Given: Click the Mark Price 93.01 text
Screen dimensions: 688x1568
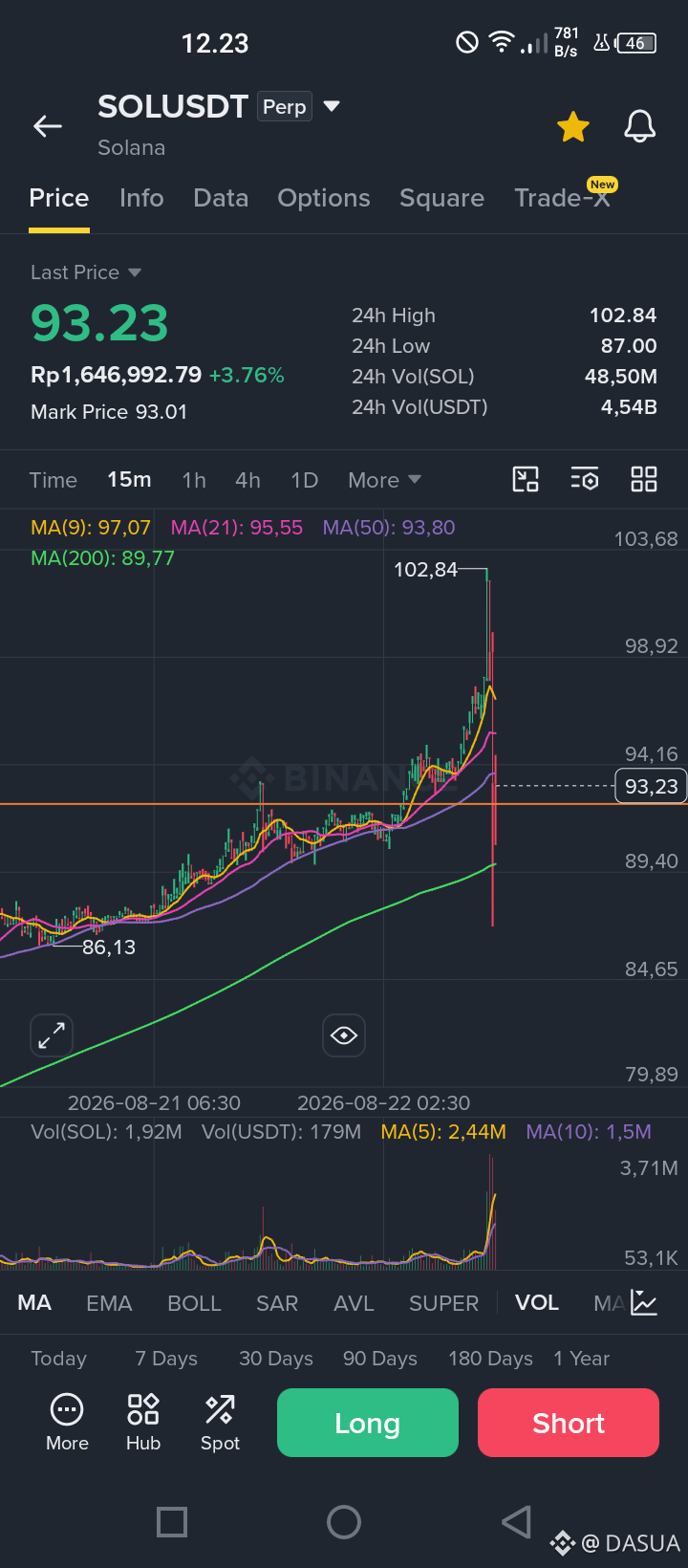Looking at the screenshot, I should pos(109,412).
